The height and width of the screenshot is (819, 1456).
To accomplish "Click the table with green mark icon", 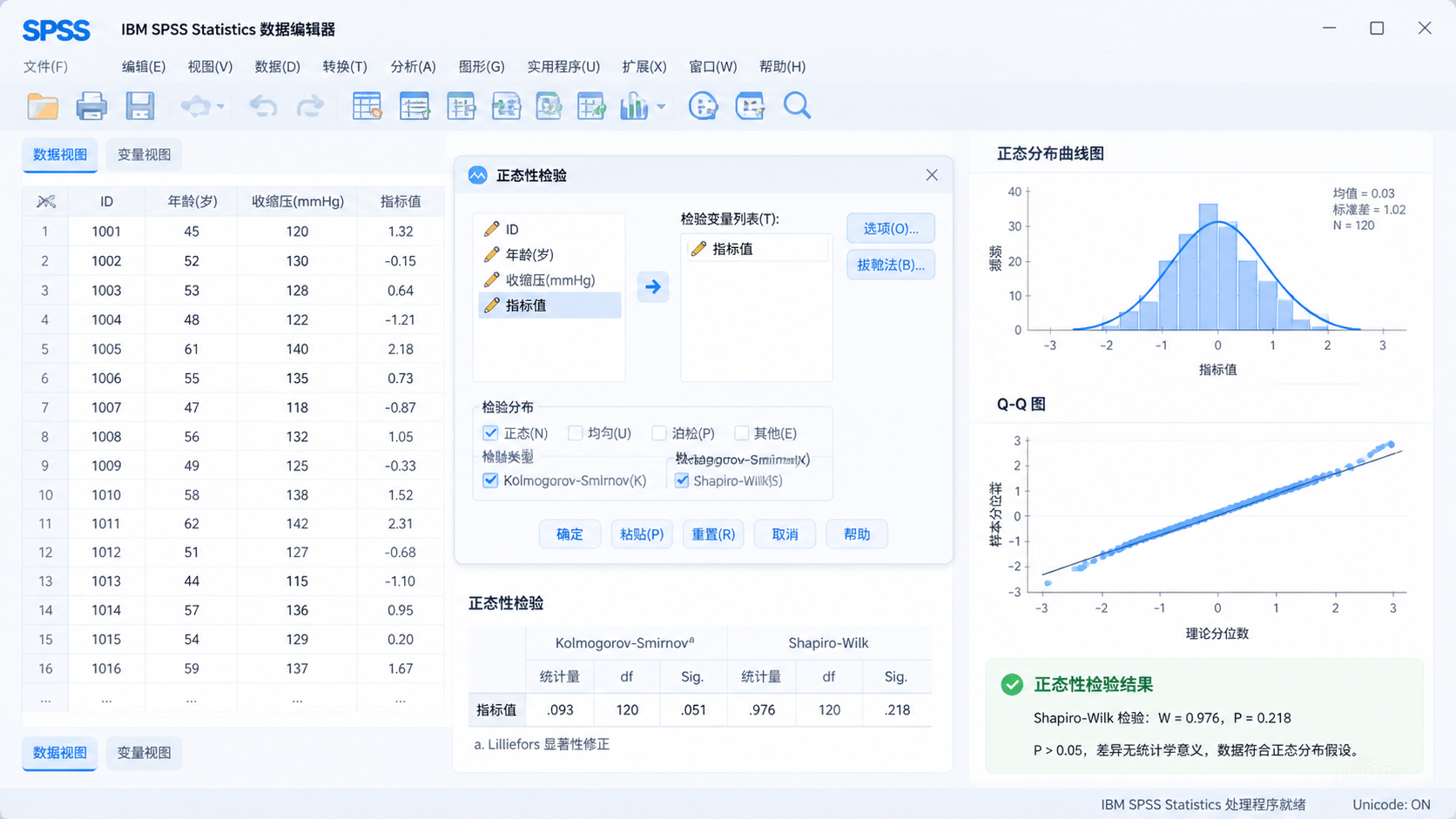I will point(591,106).
